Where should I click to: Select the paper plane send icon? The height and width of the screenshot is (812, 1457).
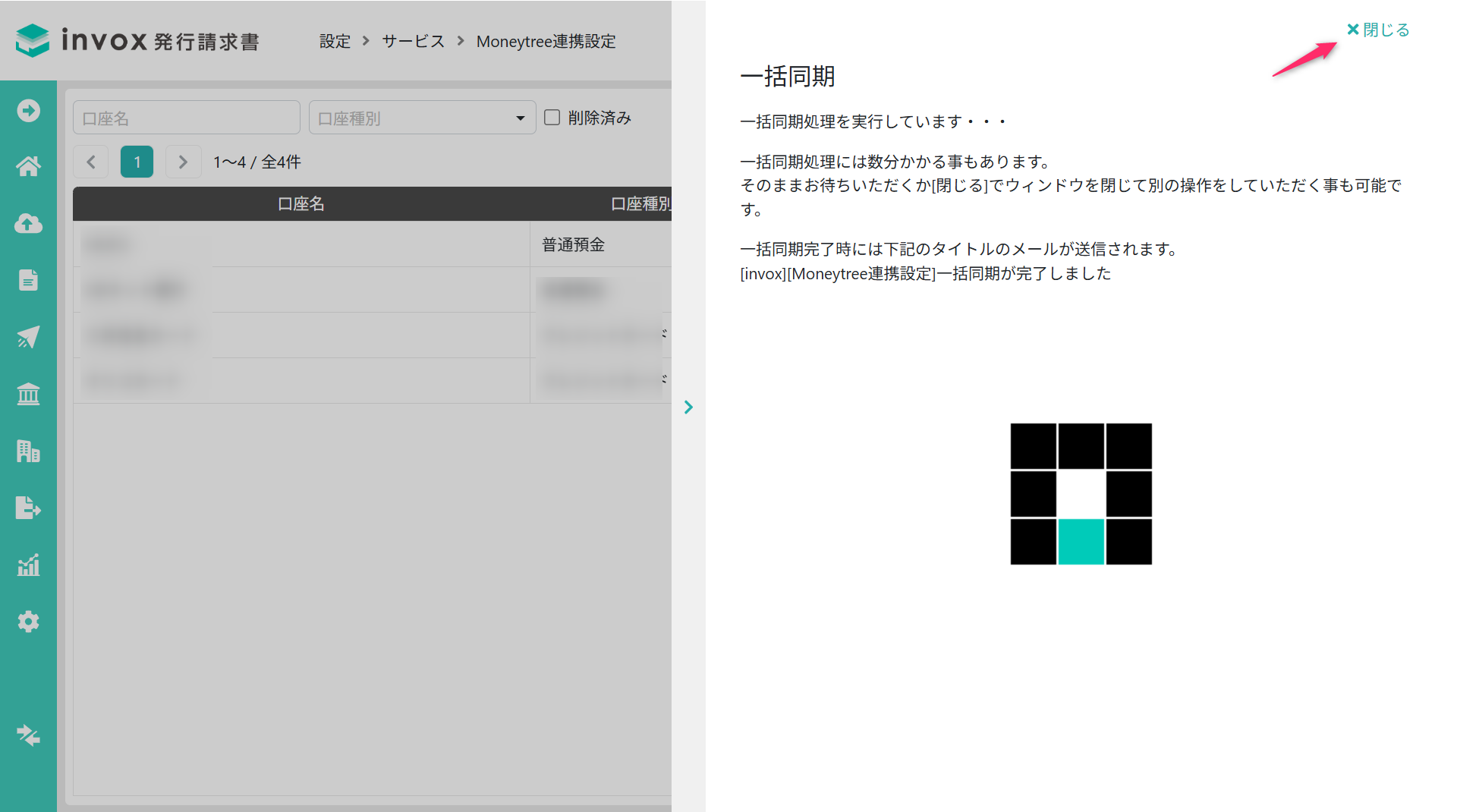(x=28, y=337)
